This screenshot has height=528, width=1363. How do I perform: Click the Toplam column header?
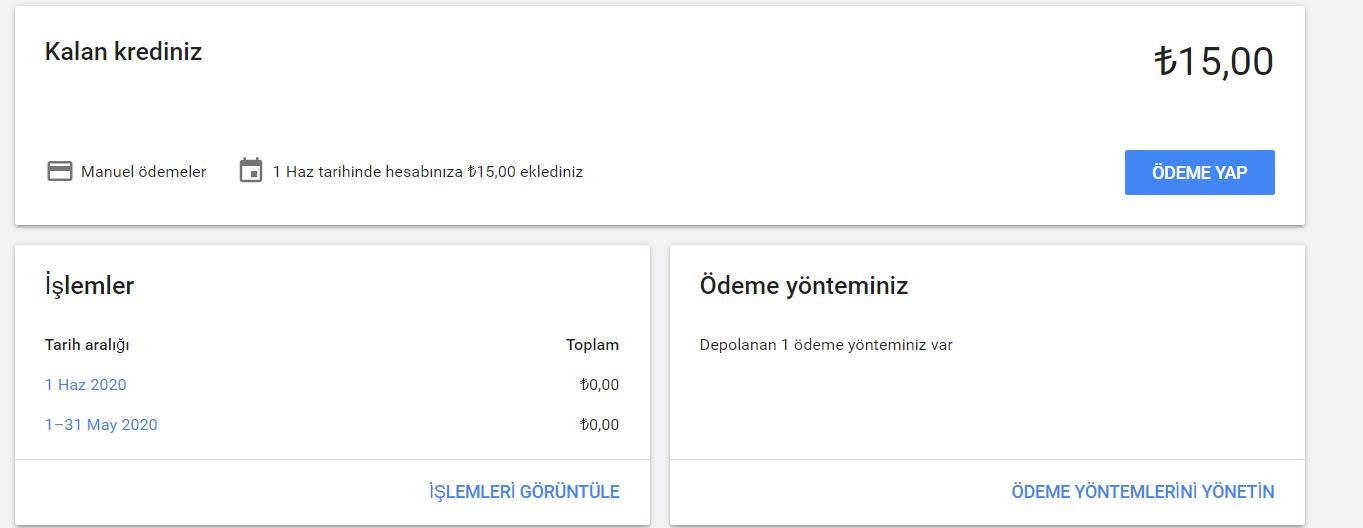coord(592,345)
